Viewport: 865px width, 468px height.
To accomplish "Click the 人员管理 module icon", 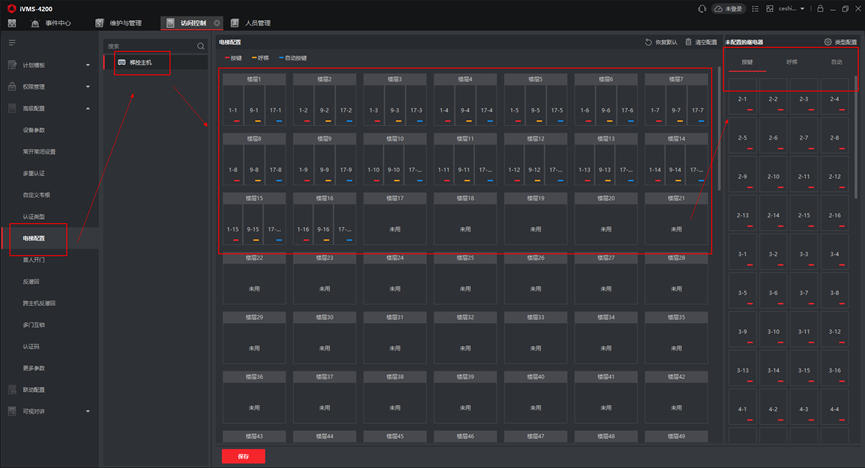I will [234, 23].
